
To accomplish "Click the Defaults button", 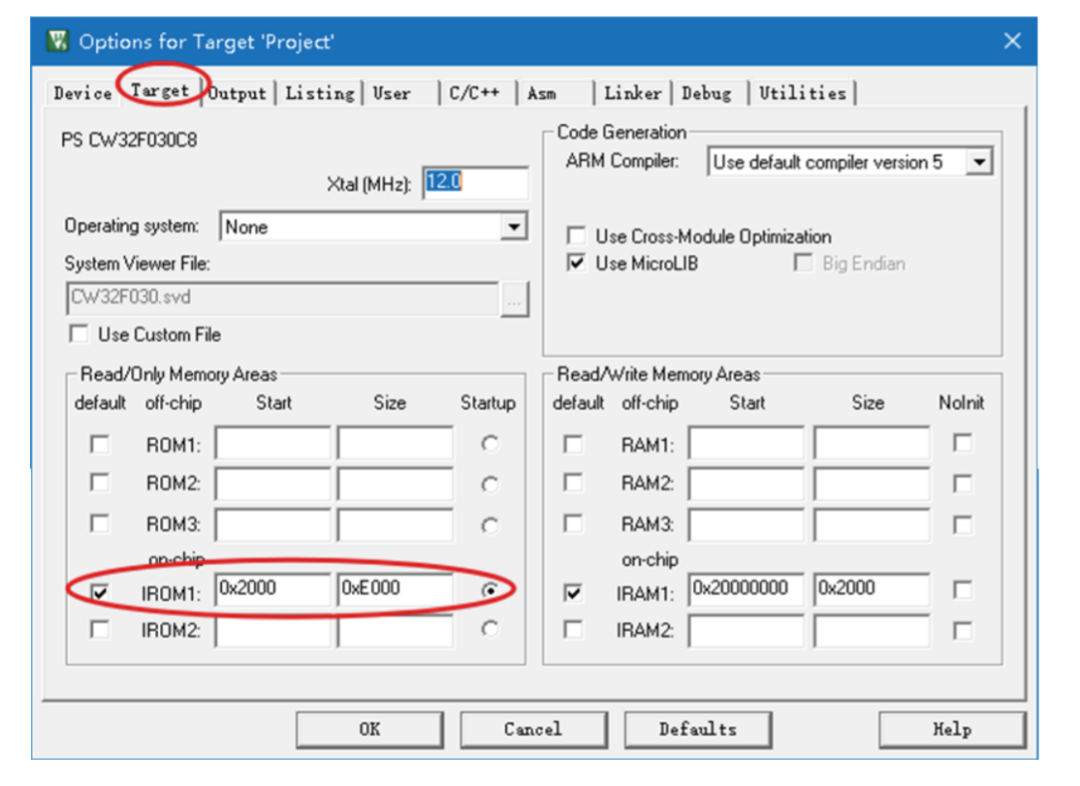I will (698, 730).
